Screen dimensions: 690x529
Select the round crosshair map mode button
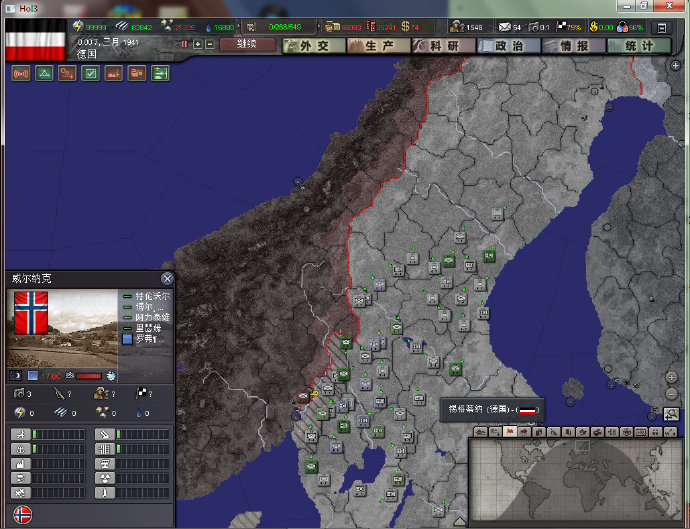[626, 432]
